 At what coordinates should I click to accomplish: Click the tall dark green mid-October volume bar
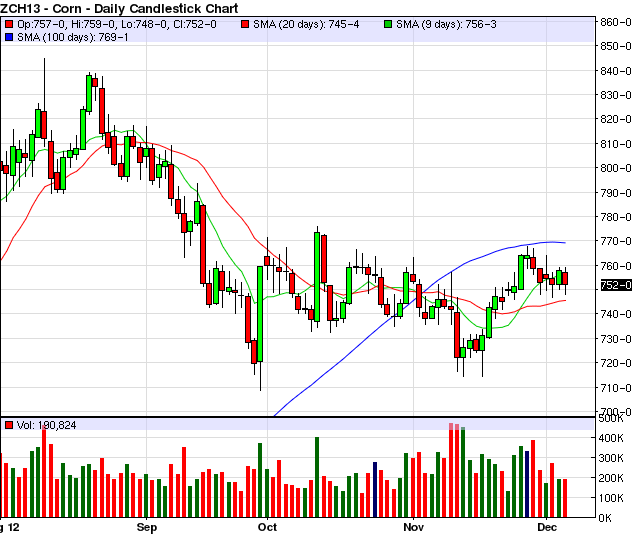(317, 477)
